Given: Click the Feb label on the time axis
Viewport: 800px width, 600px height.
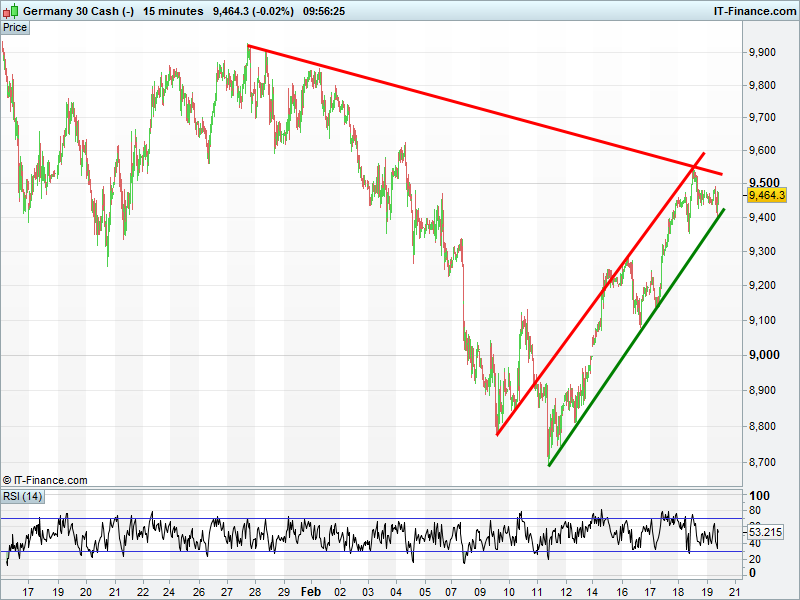Looking at the screenshot, I should point(312,591).
